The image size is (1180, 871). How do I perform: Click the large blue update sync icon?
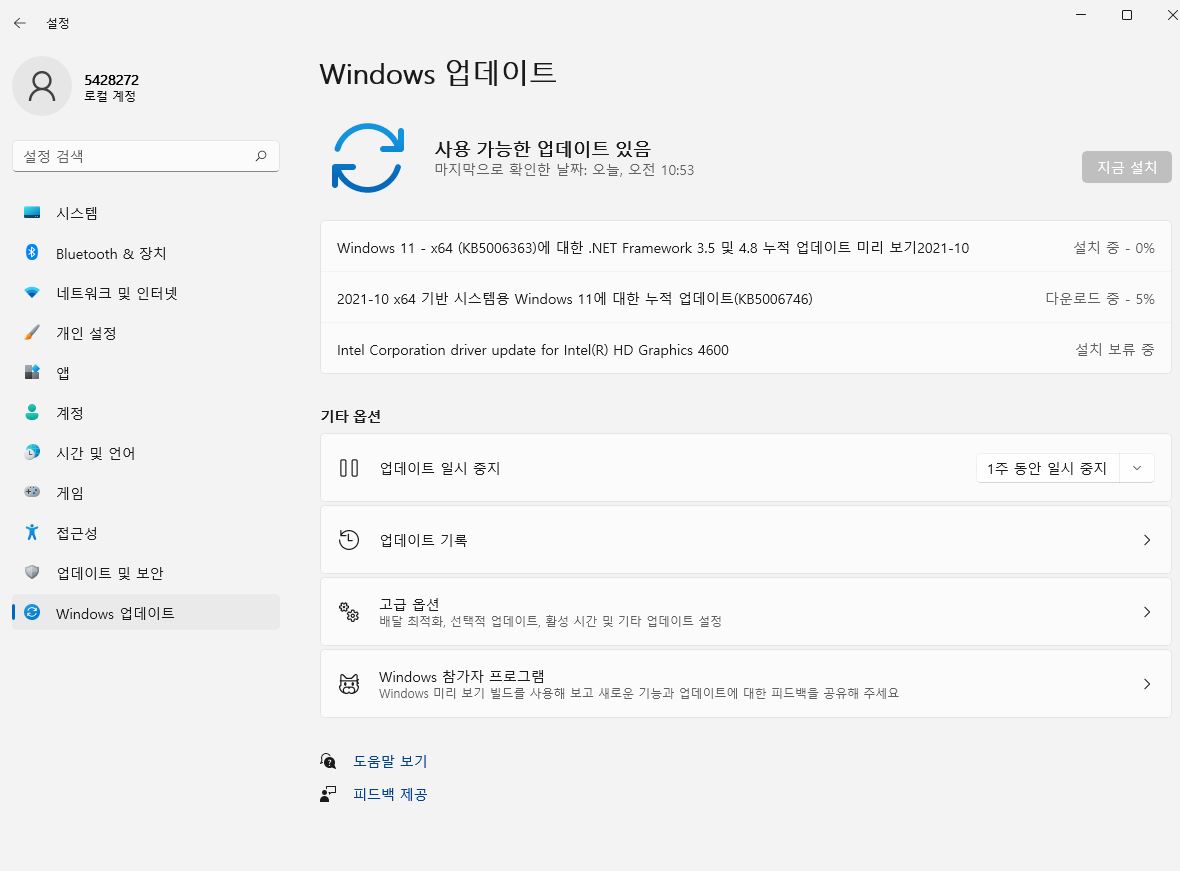(x=368, y=158)
